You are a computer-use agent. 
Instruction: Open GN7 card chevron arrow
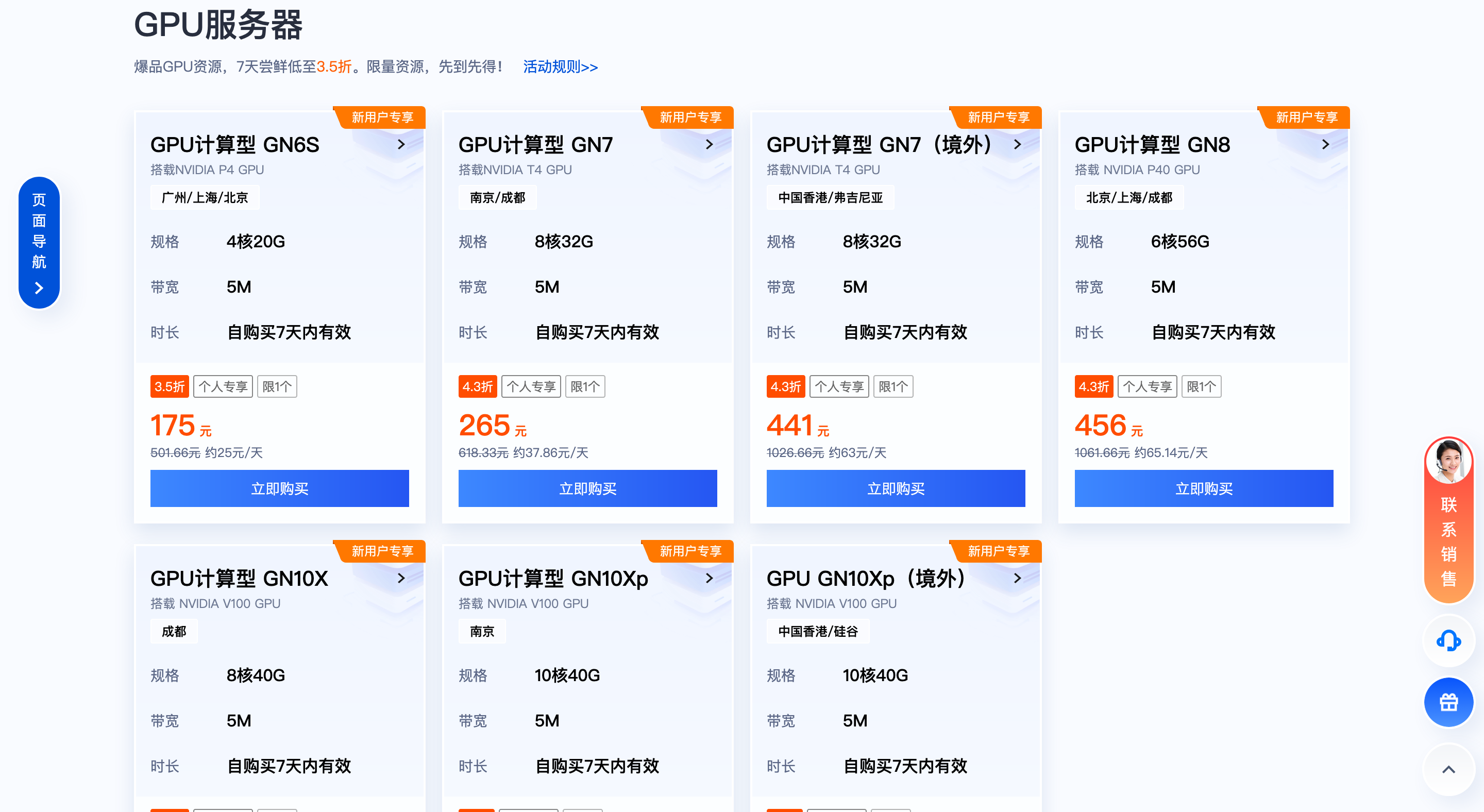[x=709, y=145]
